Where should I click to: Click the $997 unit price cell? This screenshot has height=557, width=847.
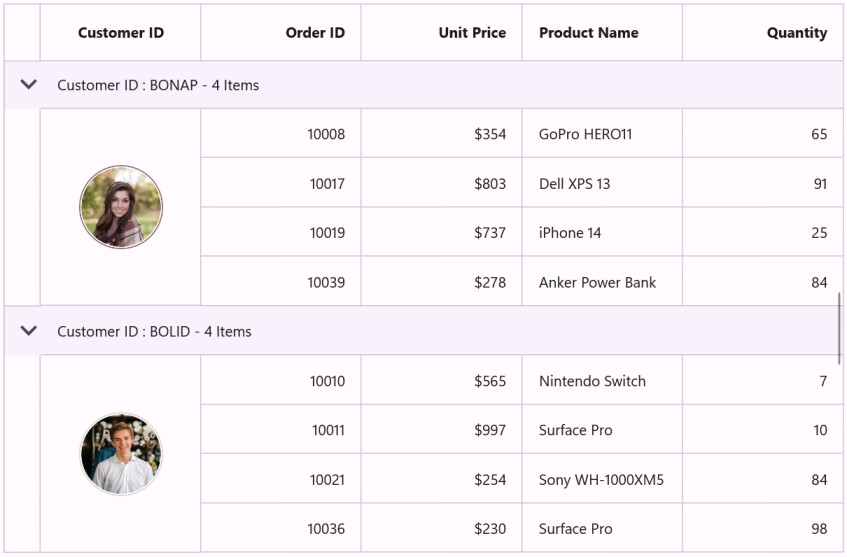pos(490,430)
